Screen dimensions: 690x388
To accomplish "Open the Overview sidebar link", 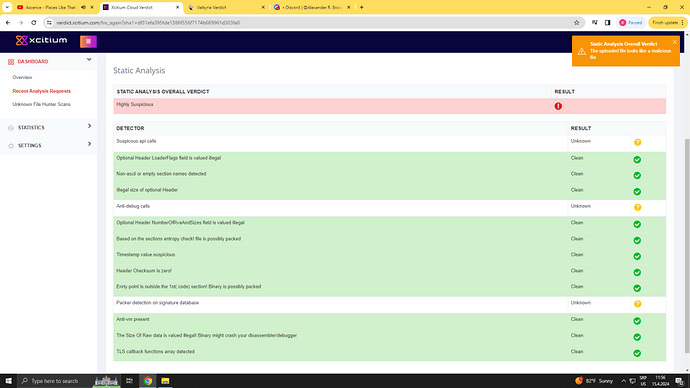I will [x=22, y=77].
